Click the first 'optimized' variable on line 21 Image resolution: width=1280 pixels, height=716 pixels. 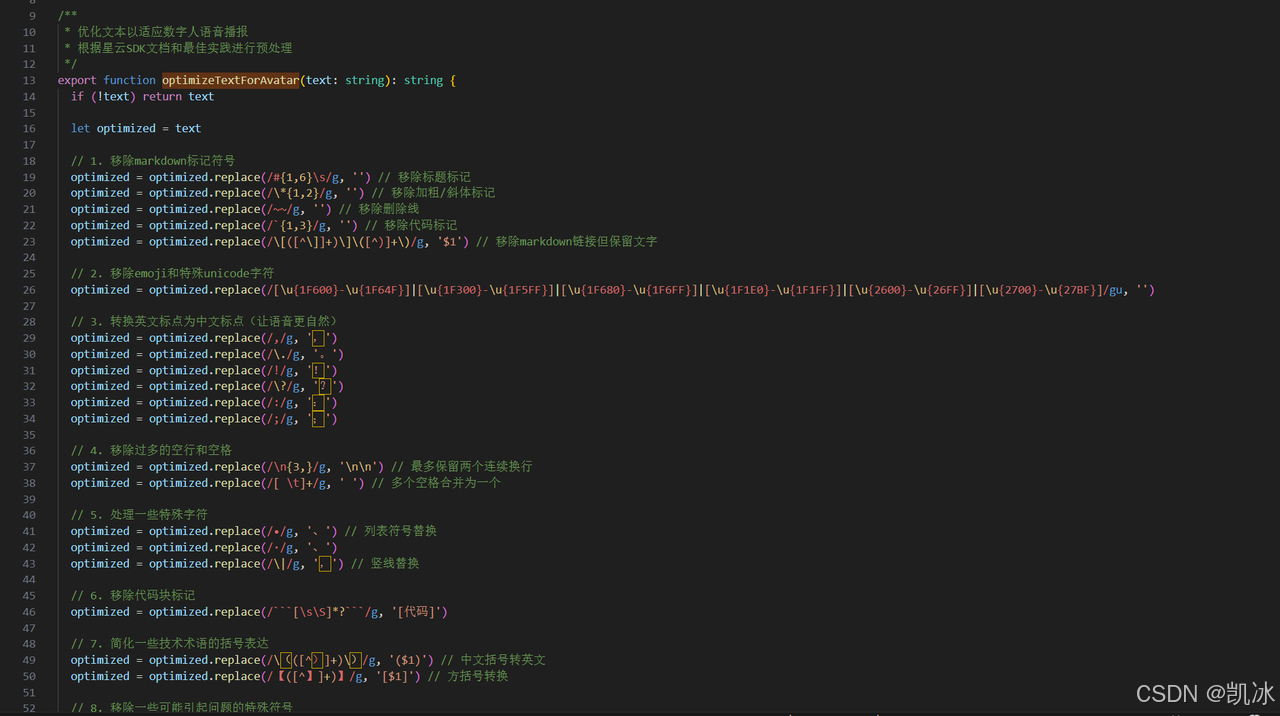(100, 209)
